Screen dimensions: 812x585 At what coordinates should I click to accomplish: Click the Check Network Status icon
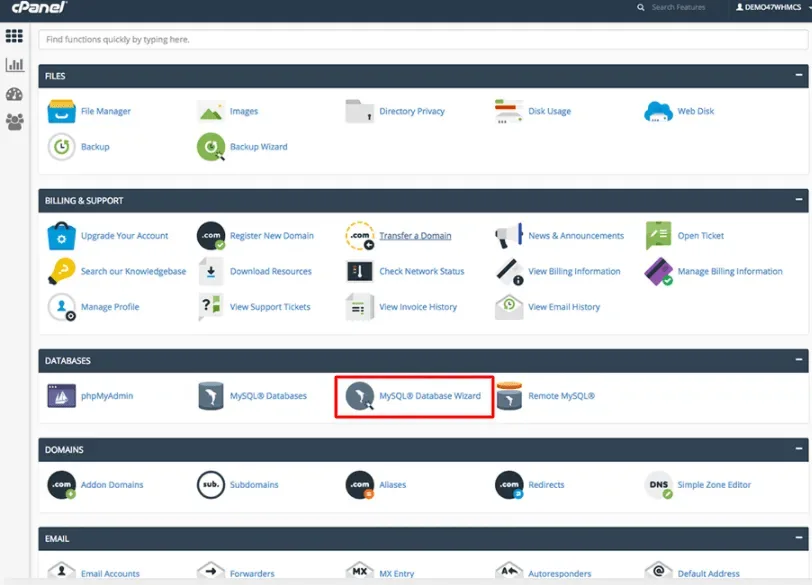click(x=359, y=271)
